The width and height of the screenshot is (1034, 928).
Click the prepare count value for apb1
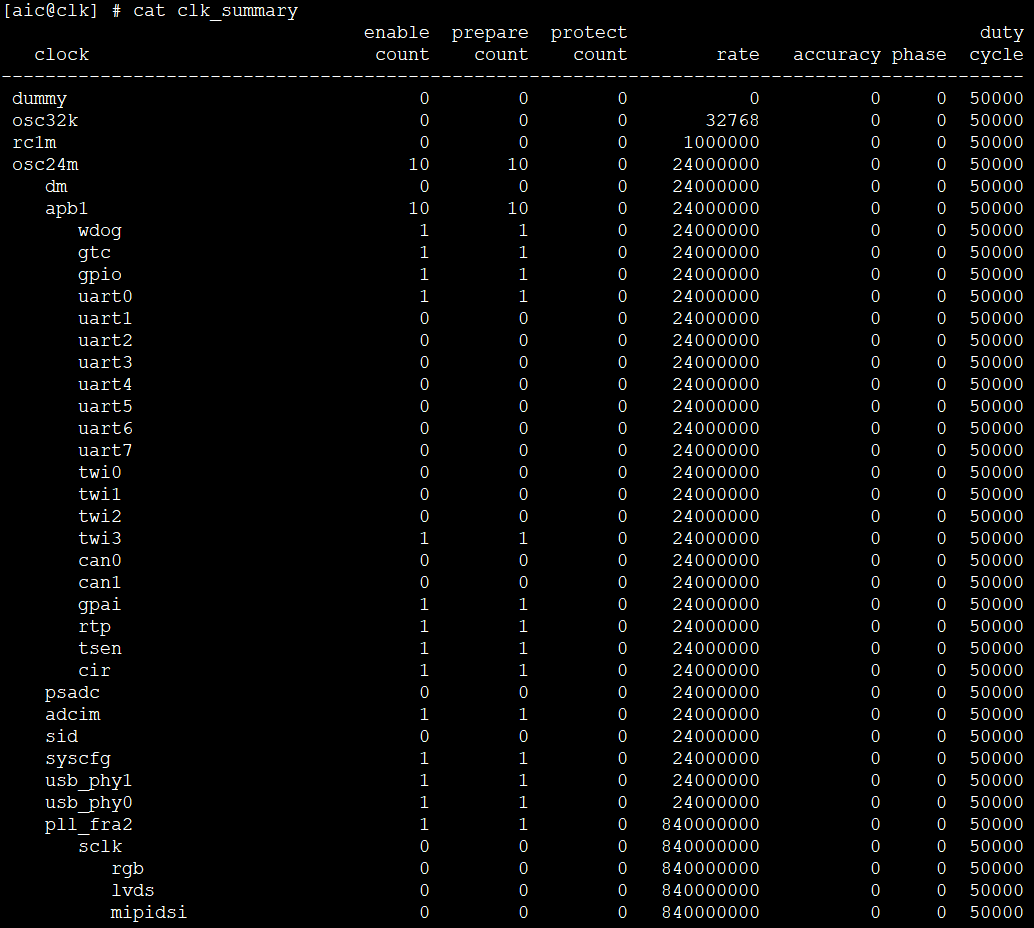click(x=517, y=208)
